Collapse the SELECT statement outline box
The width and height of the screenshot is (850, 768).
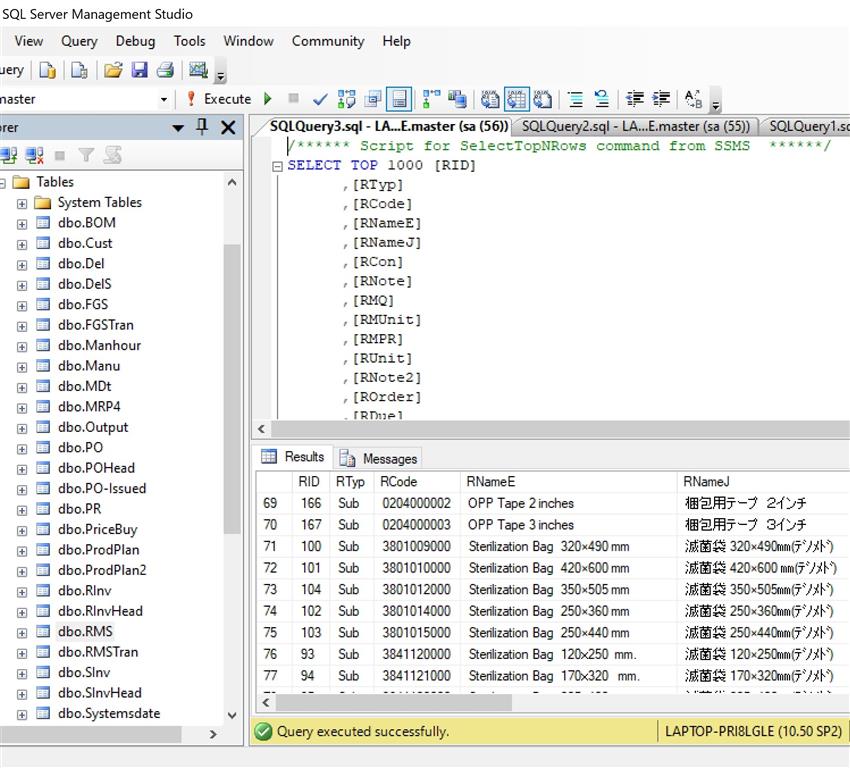click(x=278, y=166)
